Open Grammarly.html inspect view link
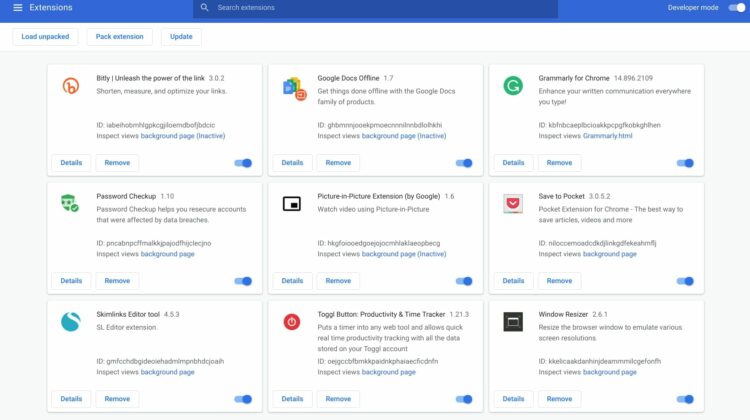Viewport: 750px width, 420px height. click(x=608, y=136)
